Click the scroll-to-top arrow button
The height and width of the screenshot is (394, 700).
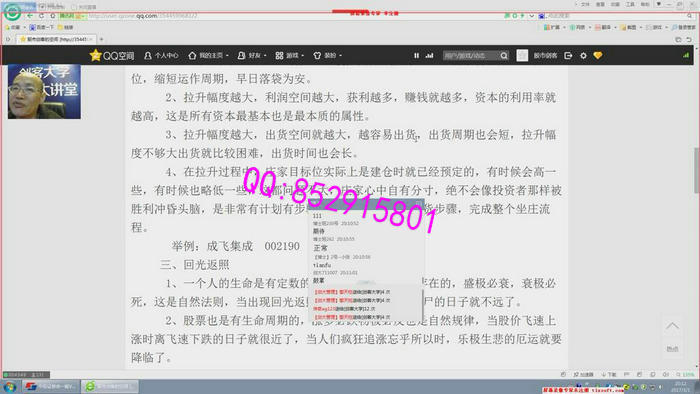(672, 327)
